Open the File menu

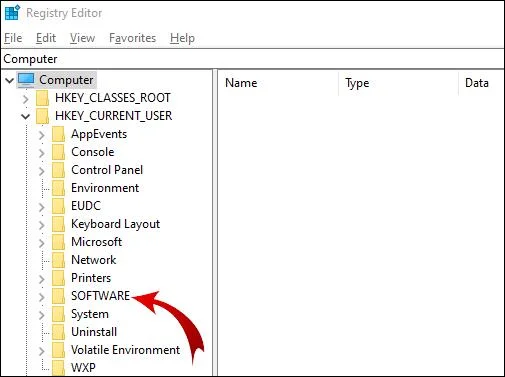coord(13,38)
